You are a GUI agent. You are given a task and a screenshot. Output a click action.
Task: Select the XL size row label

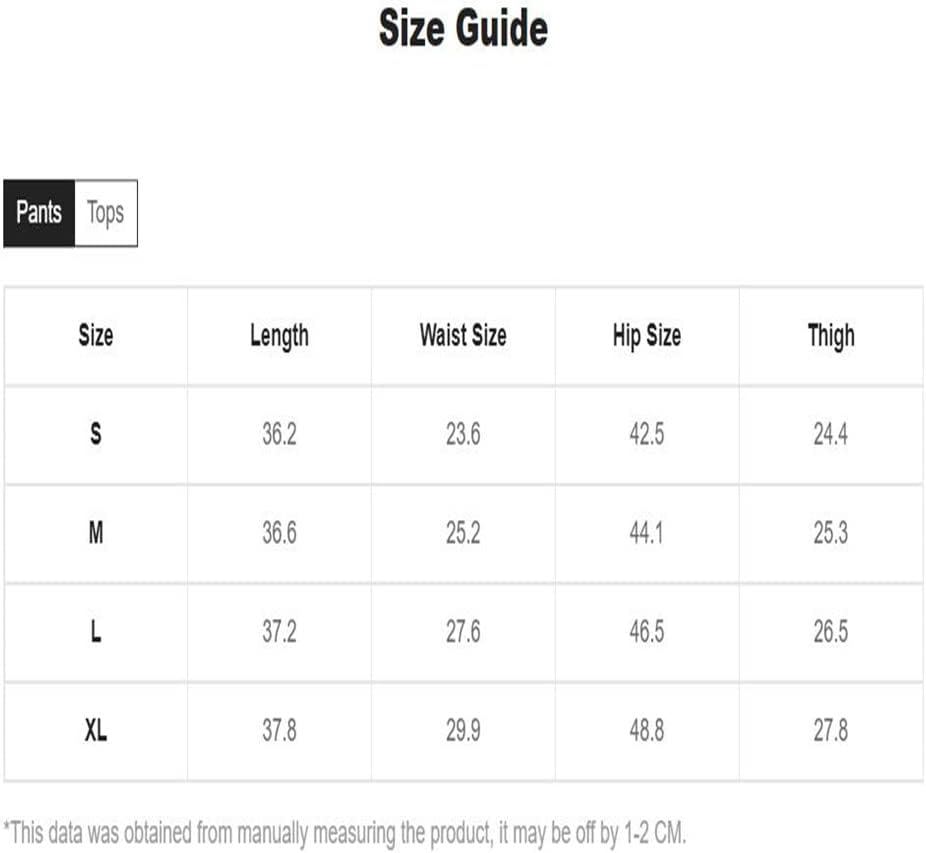pyautogui.click(x=96, y=731)
